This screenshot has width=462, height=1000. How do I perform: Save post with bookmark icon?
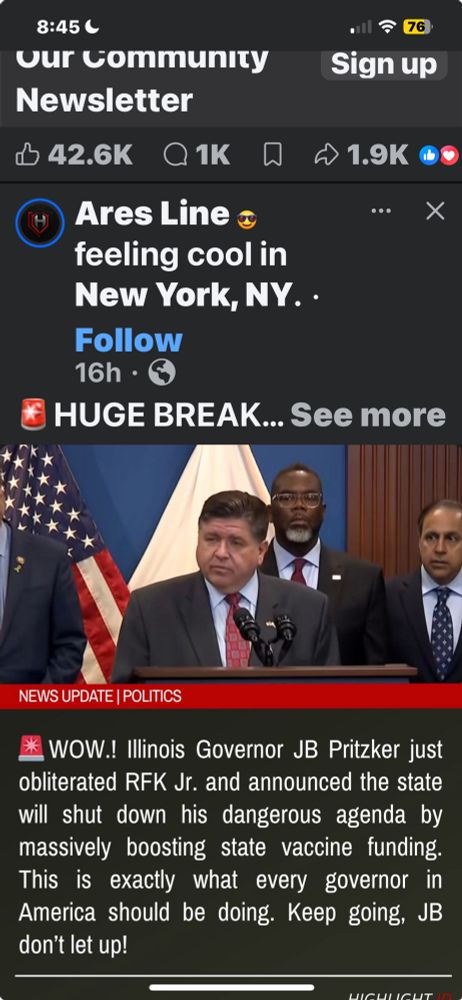coord(272,154)
